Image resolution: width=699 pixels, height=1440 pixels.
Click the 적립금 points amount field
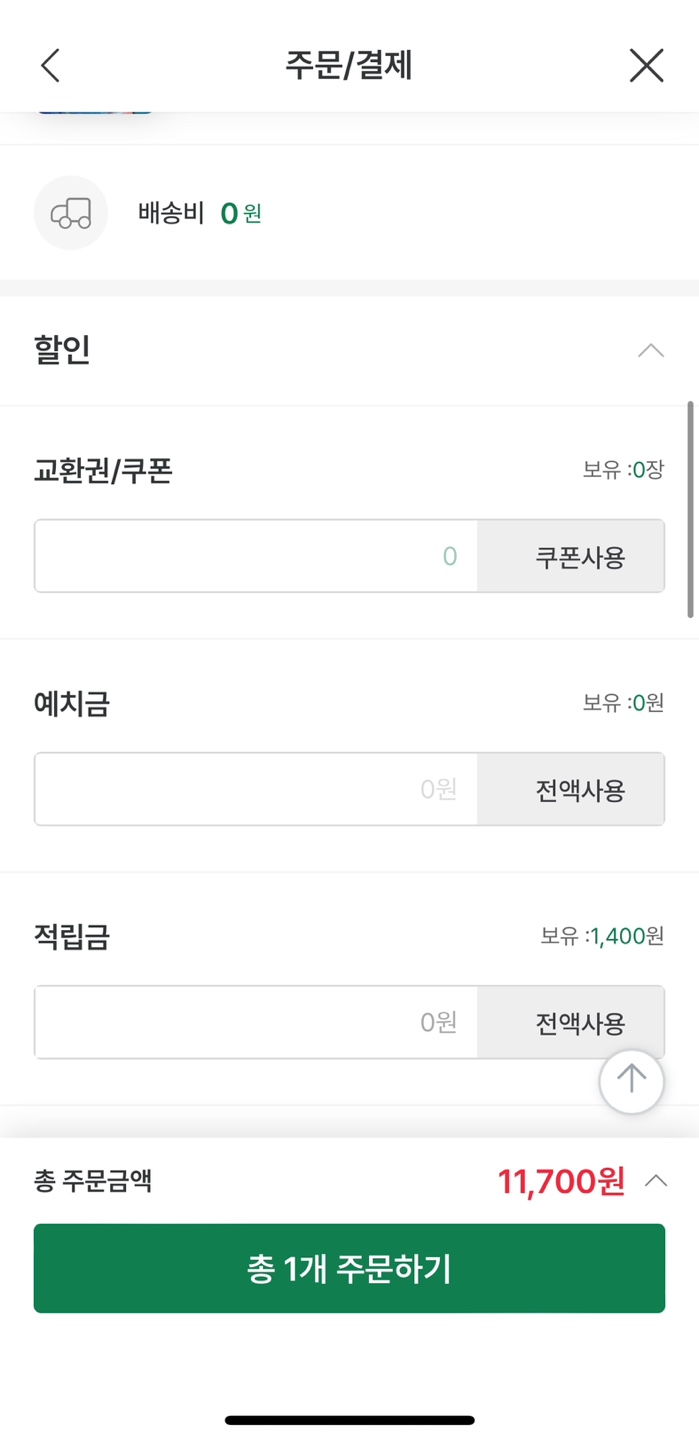click(x=255, y=1022)
